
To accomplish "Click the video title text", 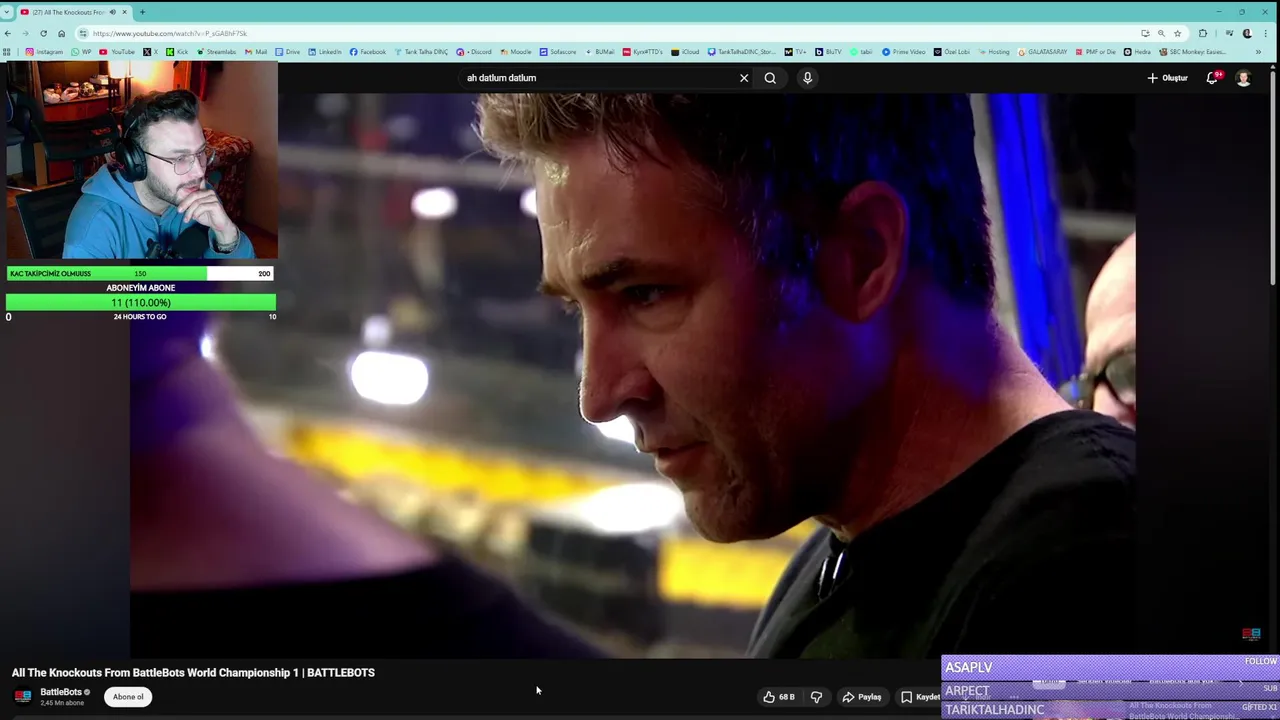I will coord(193,673).
